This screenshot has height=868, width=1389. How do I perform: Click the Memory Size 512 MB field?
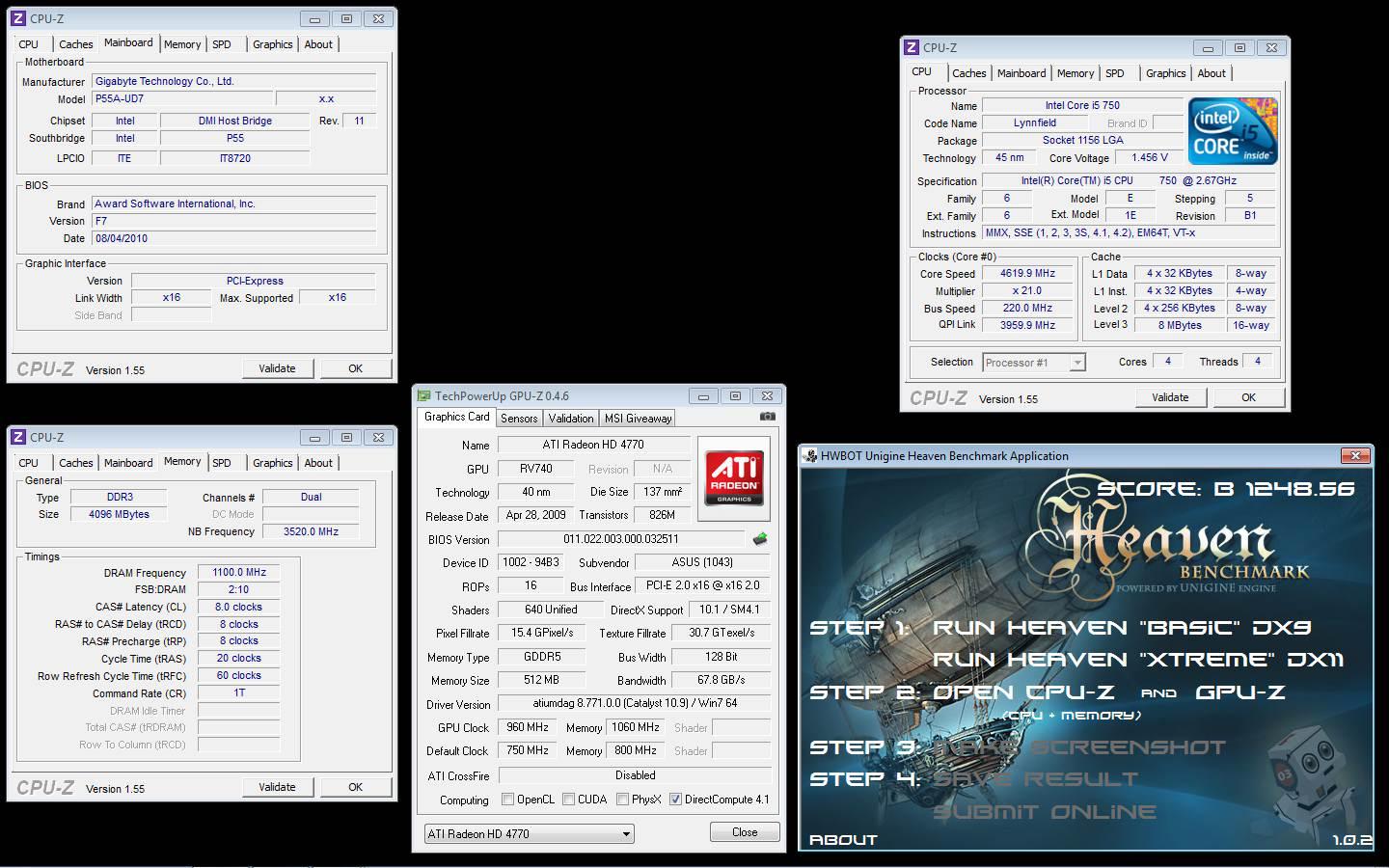coord(541,680)
